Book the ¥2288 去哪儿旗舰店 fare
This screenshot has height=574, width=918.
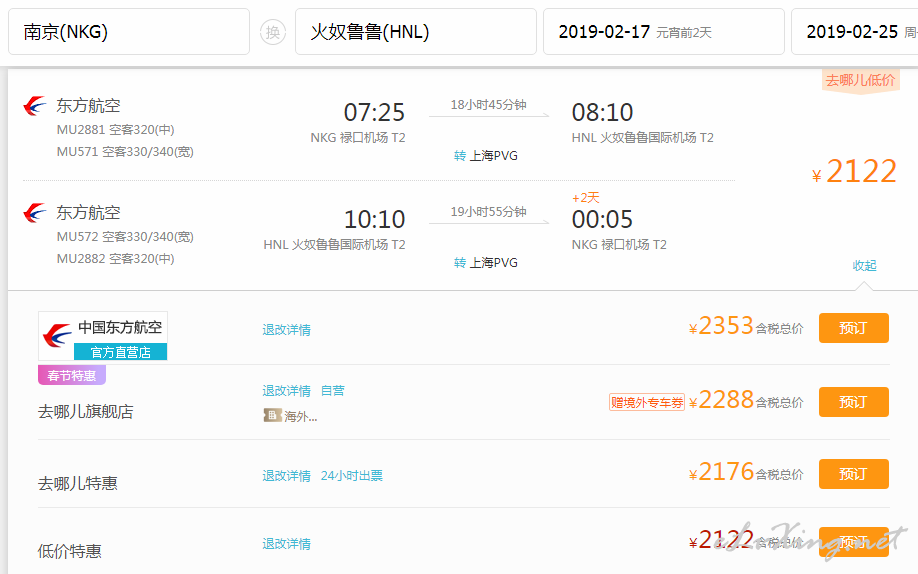pyautogui.click(x=854, y=402)
